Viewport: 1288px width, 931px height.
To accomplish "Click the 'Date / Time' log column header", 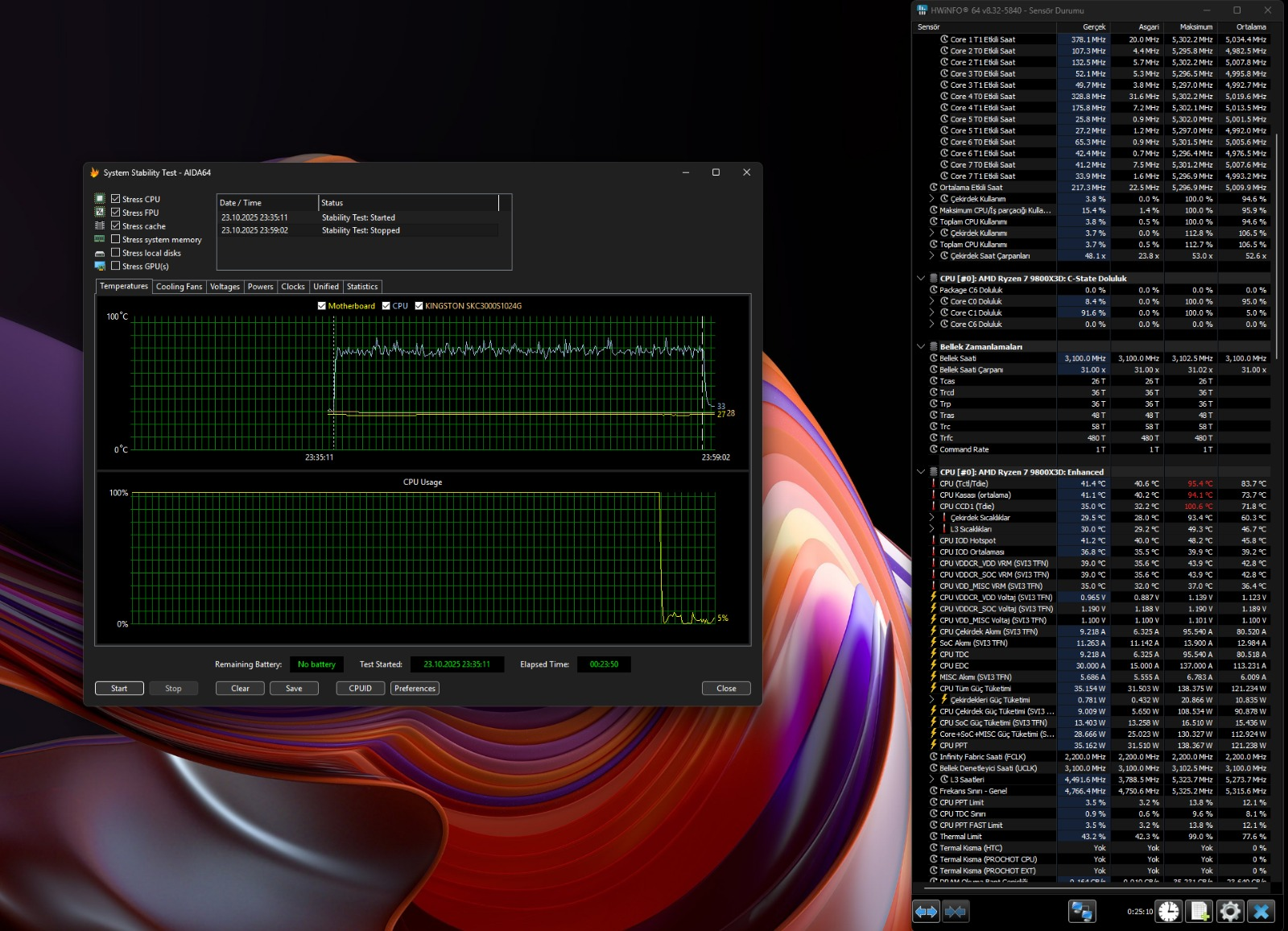I will [x=267, y=203].
